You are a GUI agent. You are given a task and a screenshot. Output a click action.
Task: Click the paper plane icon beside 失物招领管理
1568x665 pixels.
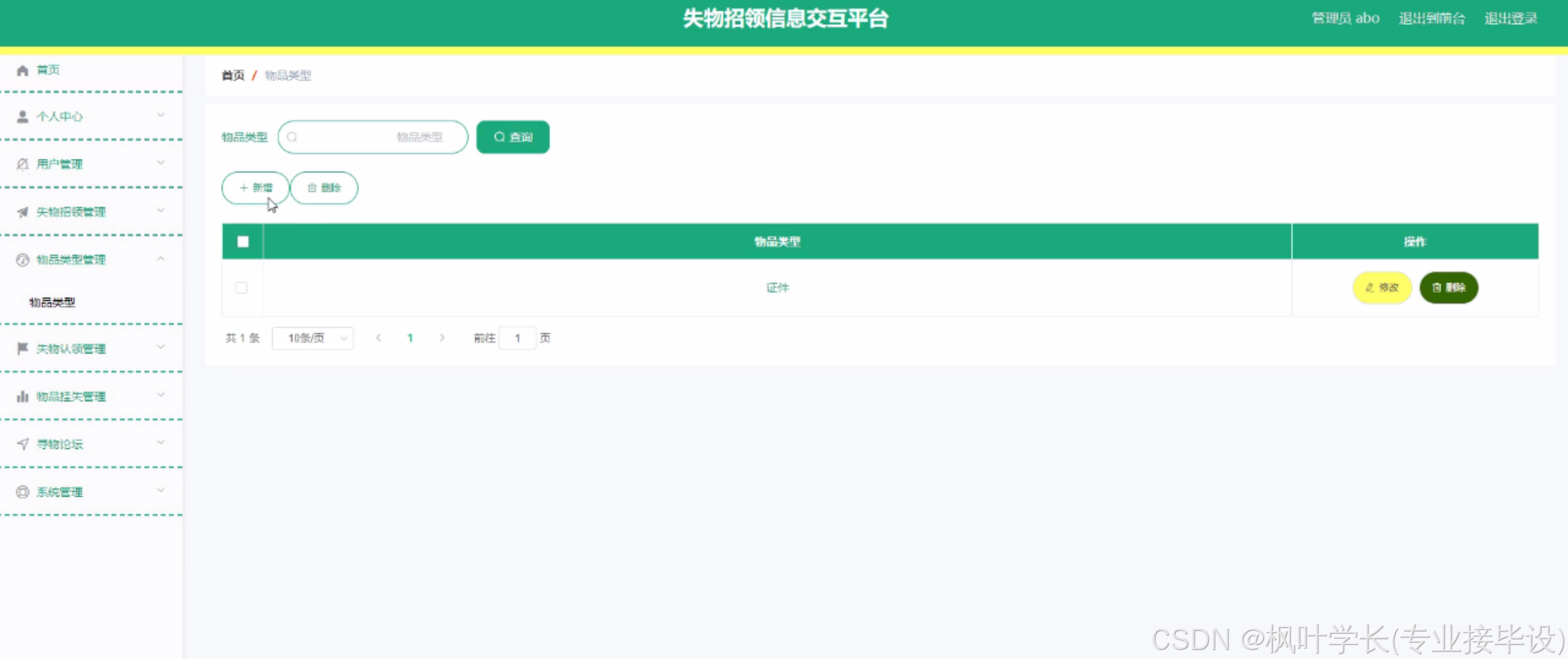(23, 212)
